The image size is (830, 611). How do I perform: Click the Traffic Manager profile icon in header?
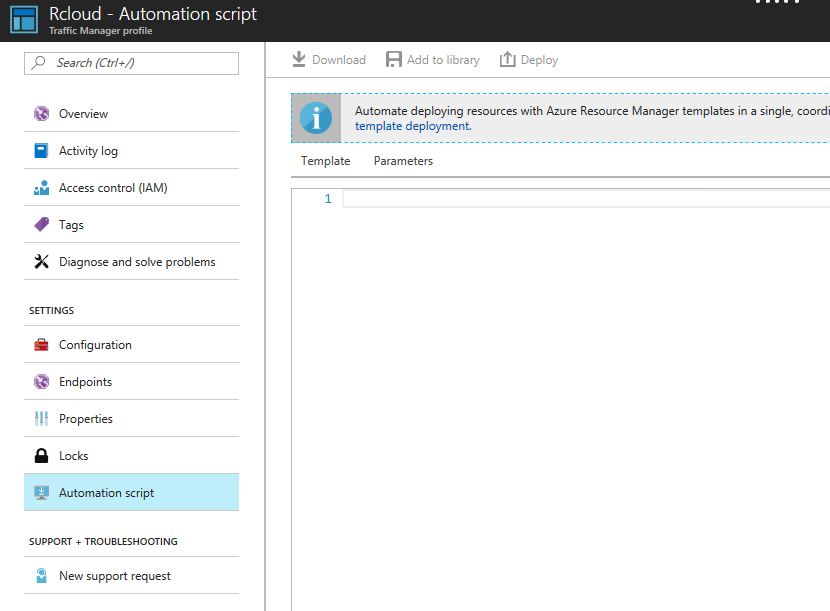pos(24,20)
